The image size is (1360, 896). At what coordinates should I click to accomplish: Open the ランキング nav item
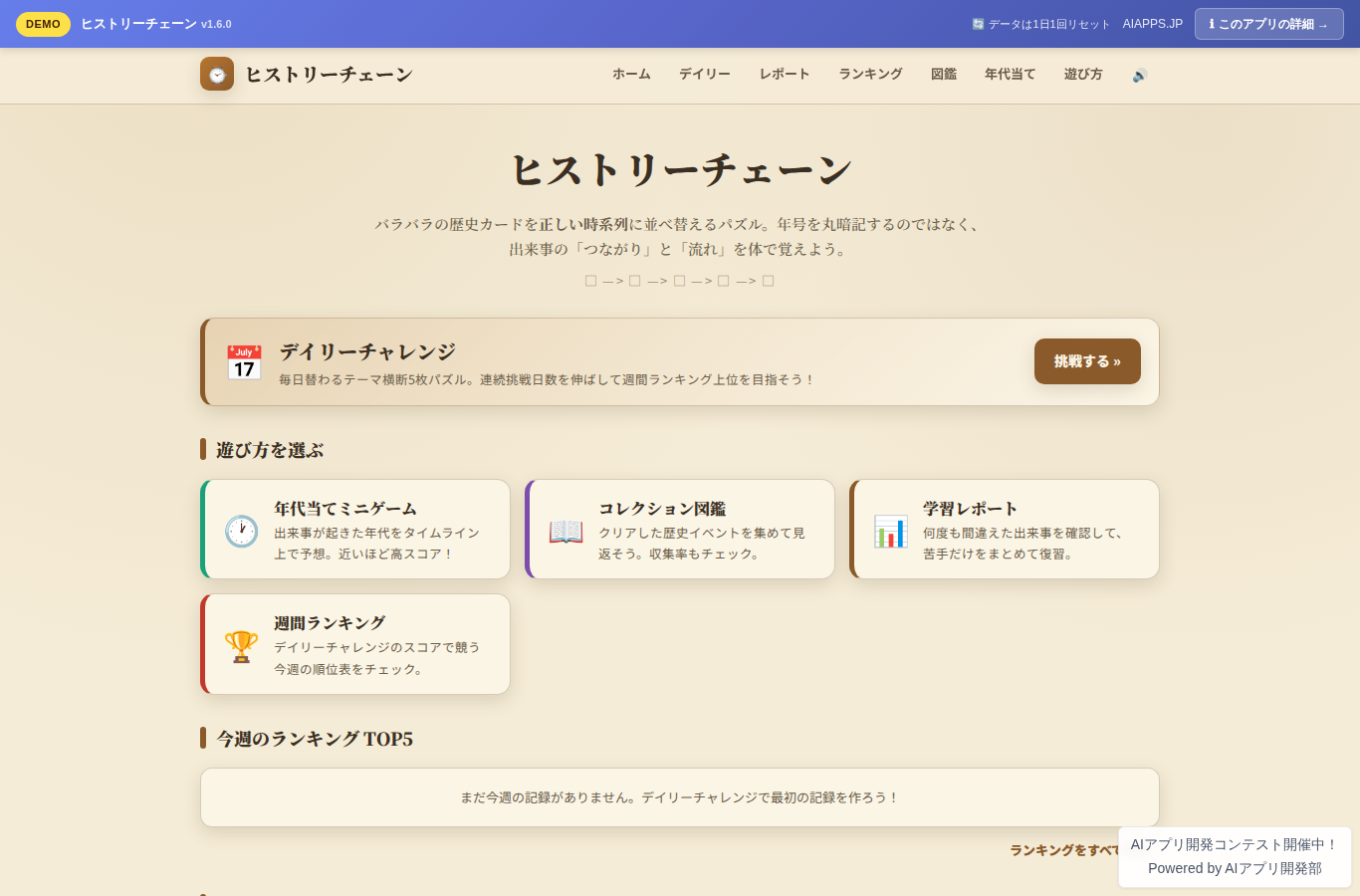point(870,75)
